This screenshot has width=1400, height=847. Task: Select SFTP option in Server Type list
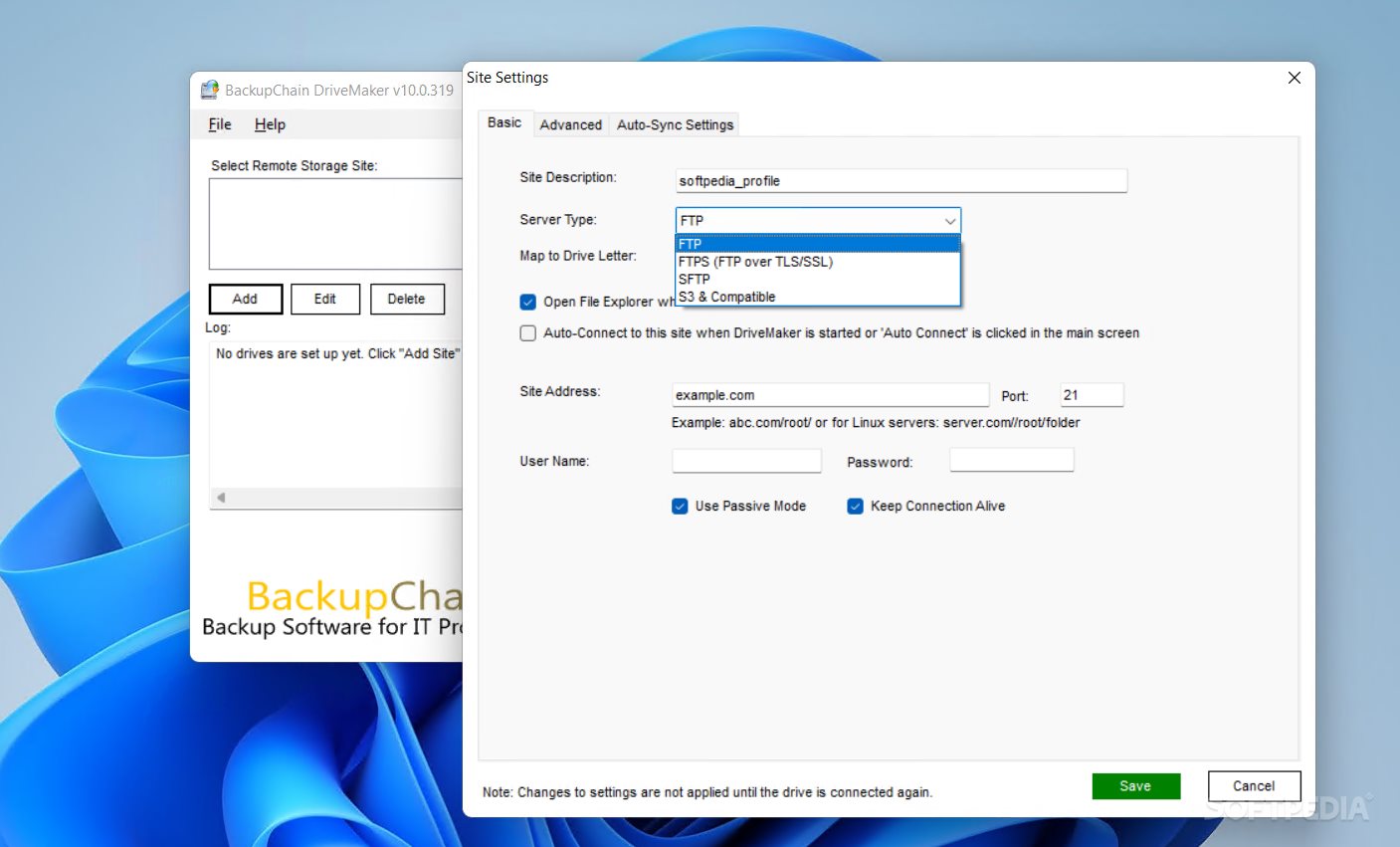[818, 280]
